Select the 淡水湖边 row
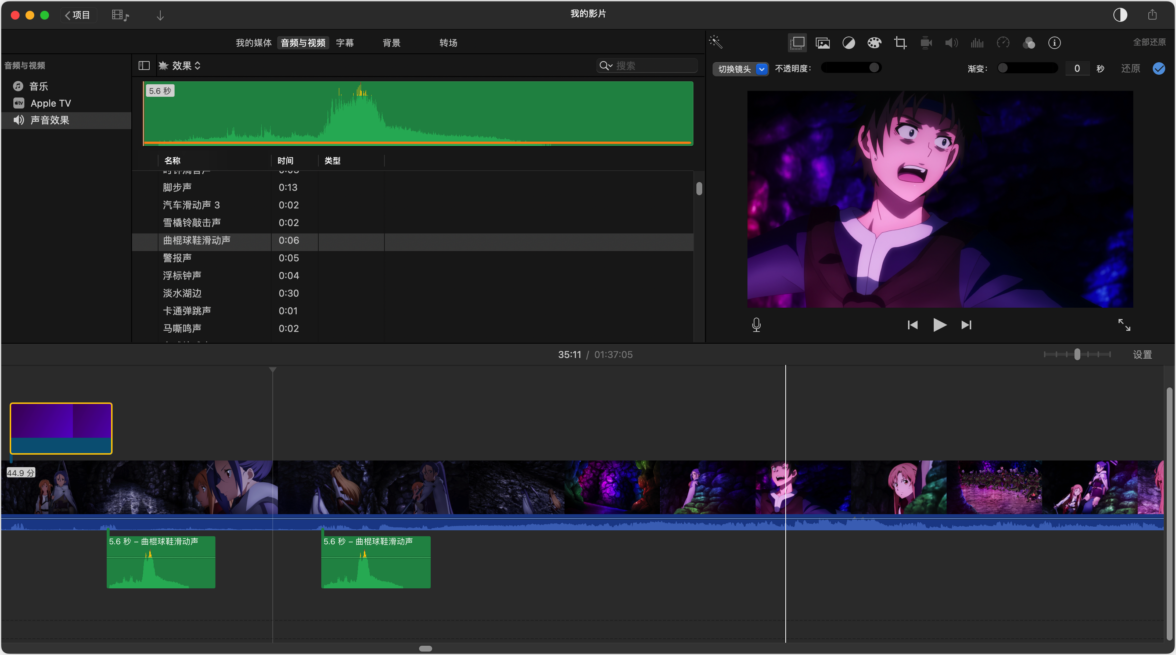Viewport: 1176px width, 655px height. [413, 293]
